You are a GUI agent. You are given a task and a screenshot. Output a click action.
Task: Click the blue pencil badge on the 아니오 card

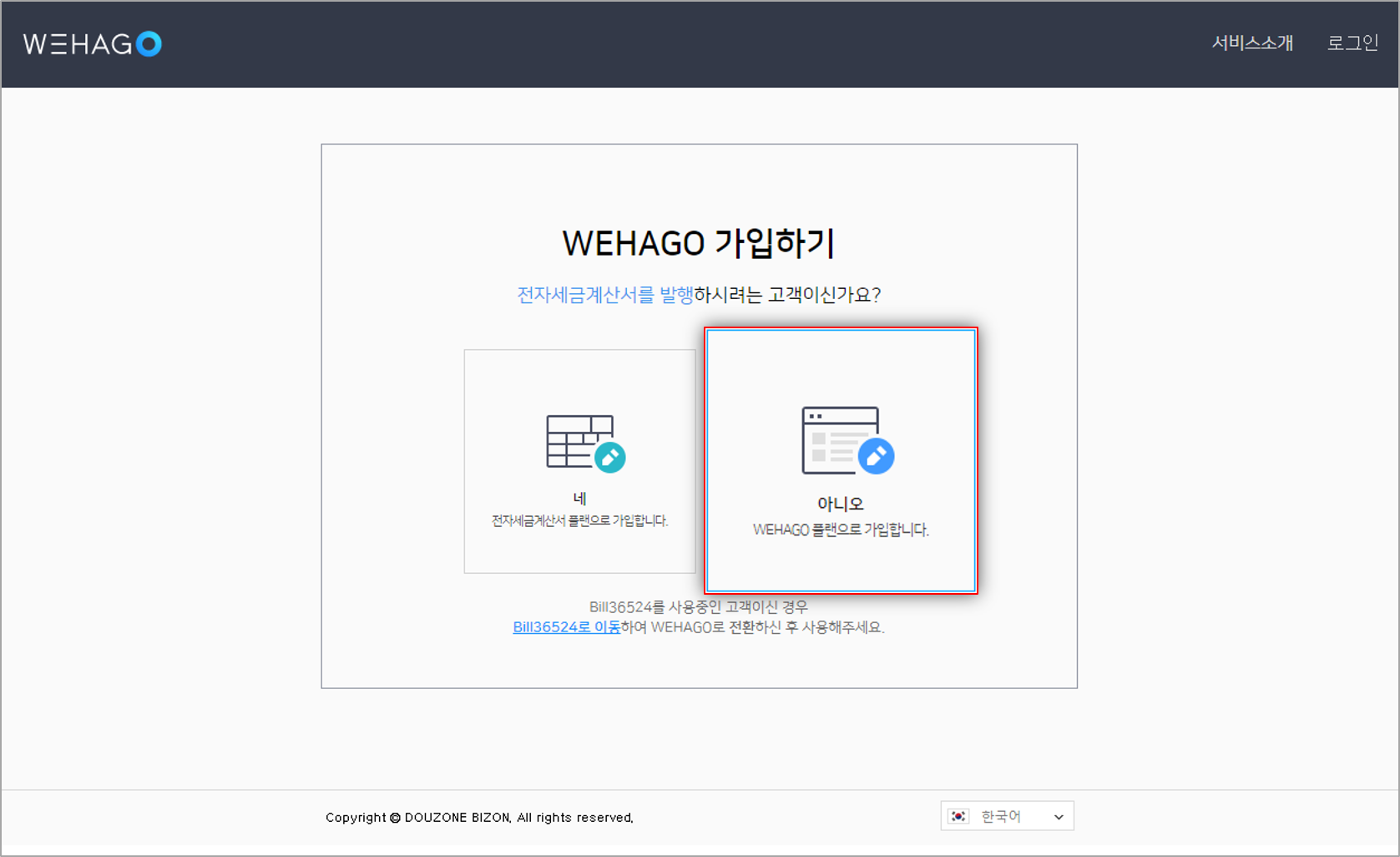(877, 457)
